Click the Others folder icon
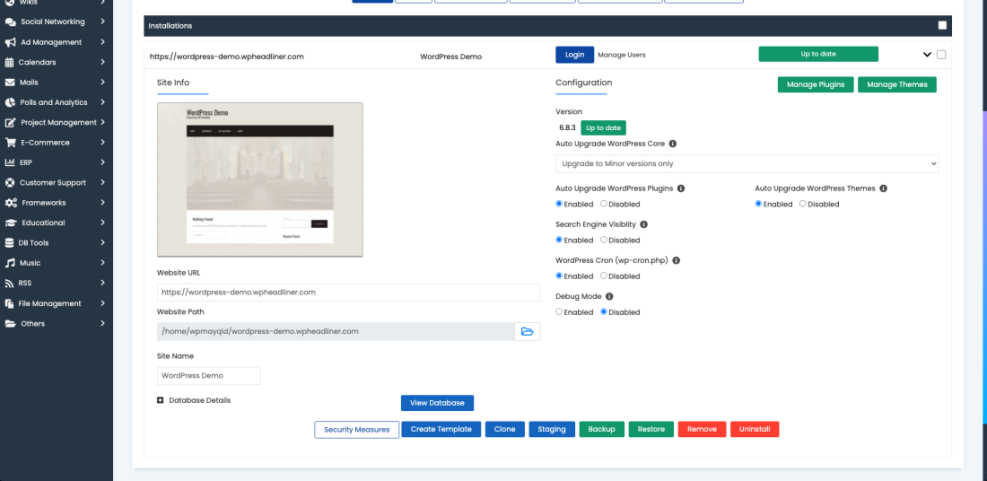This screenshot has height=481, width=987. tap(10, 324)
